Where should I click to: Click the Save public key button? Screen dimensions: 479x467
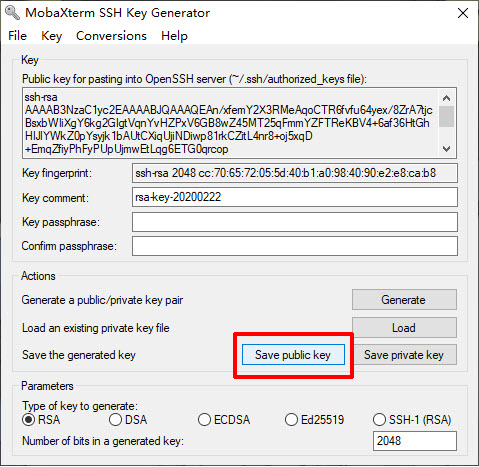[293, 355]
